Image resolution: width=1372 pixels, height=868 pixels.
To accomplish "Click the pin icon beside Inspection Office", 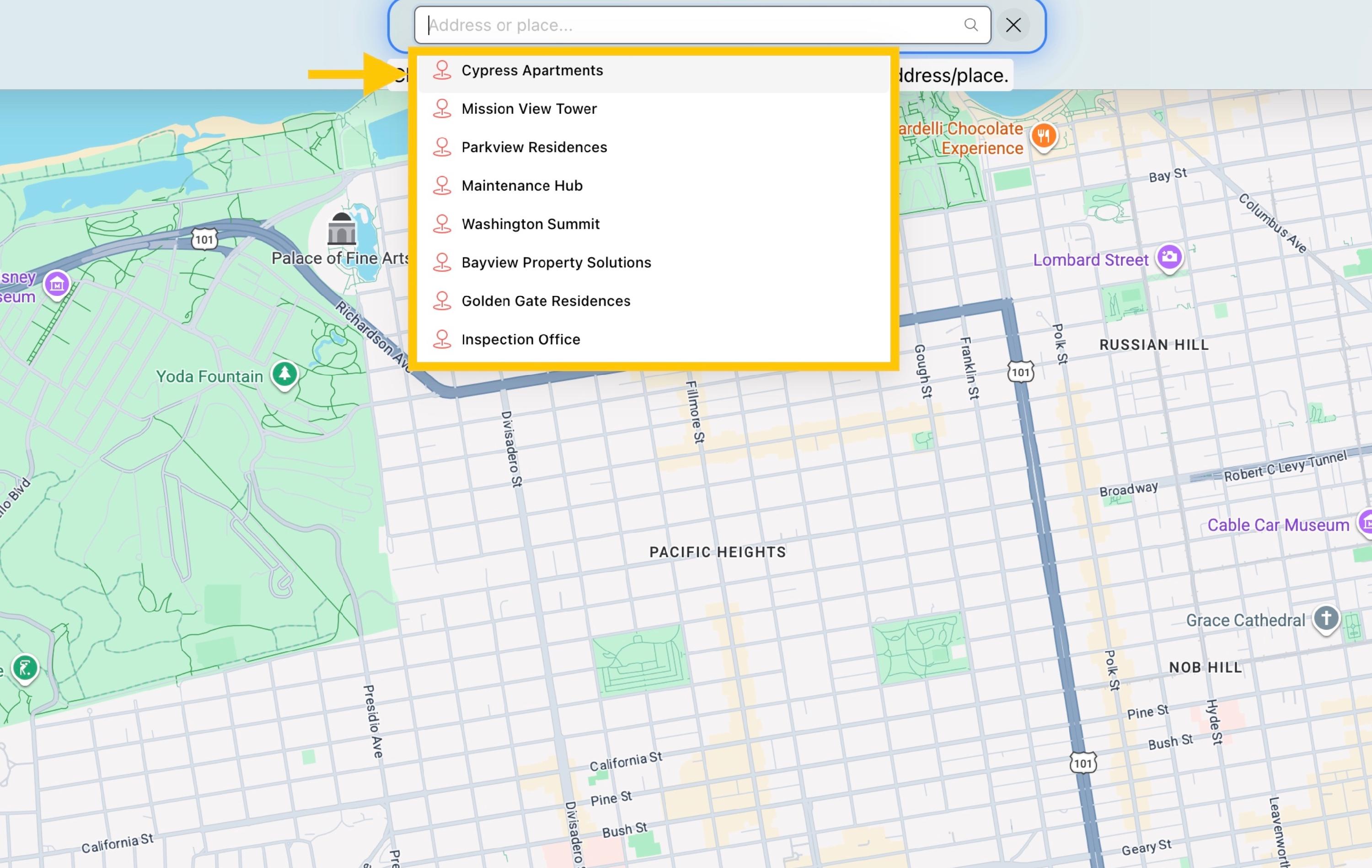I will pyautogui.click(x=442, y=340).
